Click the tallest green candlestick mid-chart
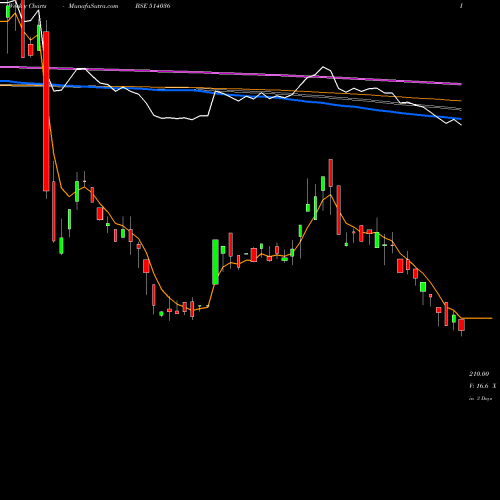500x500 pixels. tap(216, 262)
